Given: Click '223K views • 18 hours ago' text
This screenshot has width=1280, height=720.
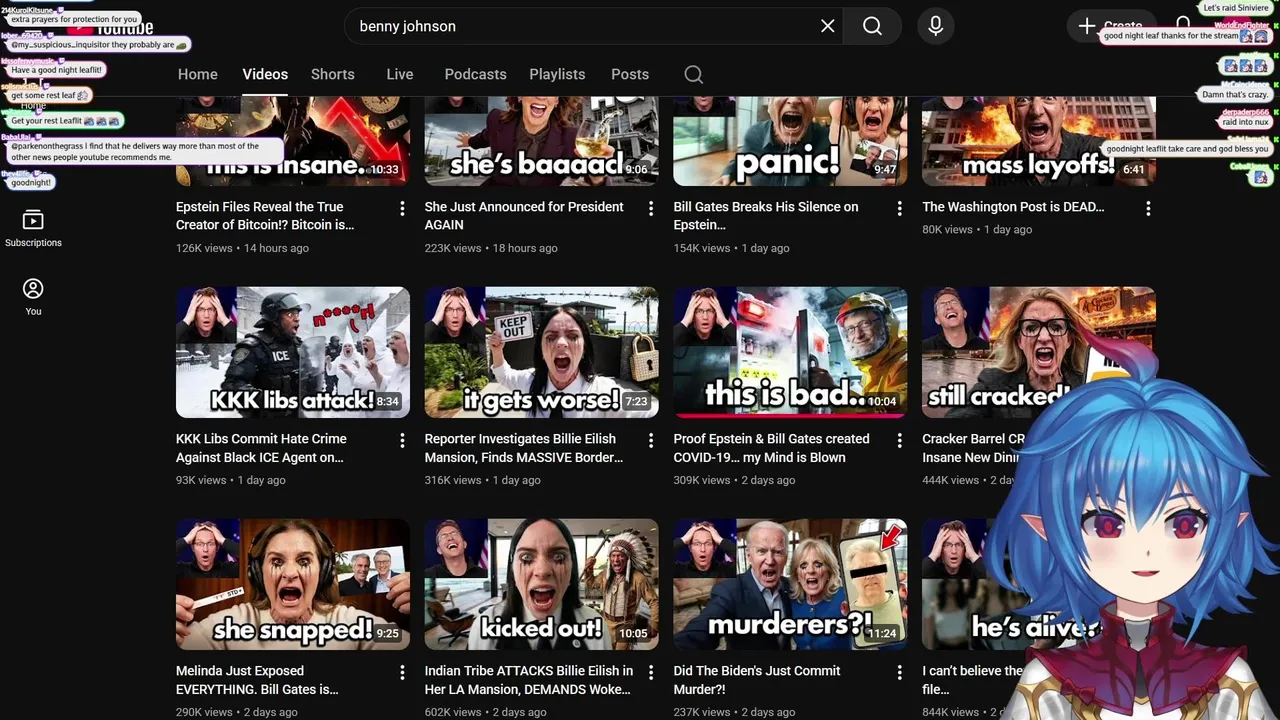Looking at the screenshot, I should pos(491,248).
